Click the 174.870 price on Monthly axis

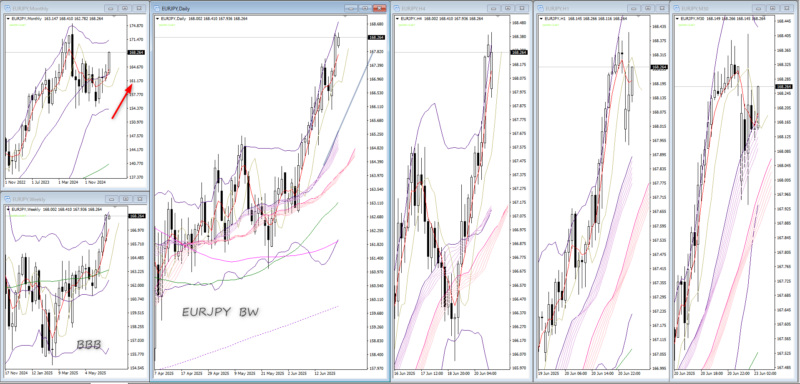coord(137,25)
